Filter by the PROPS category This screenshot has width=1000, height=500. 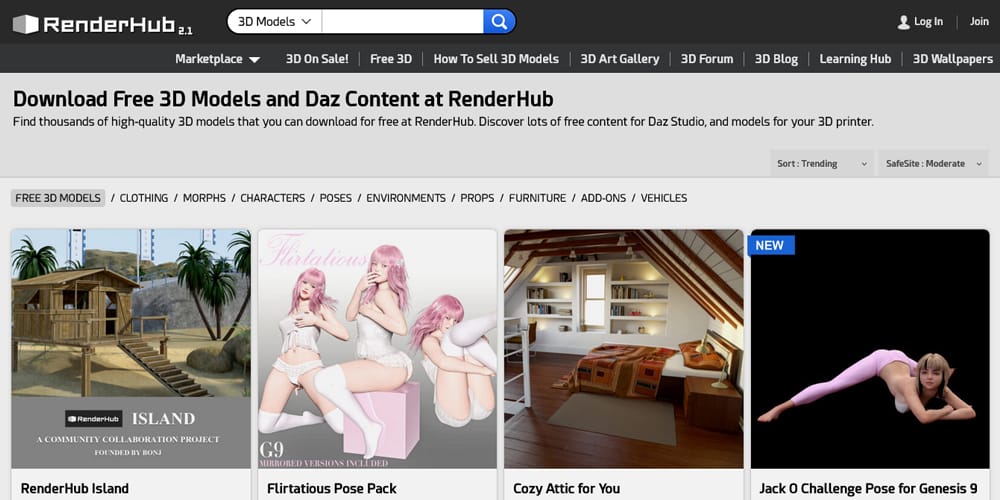tap(477, 198)
